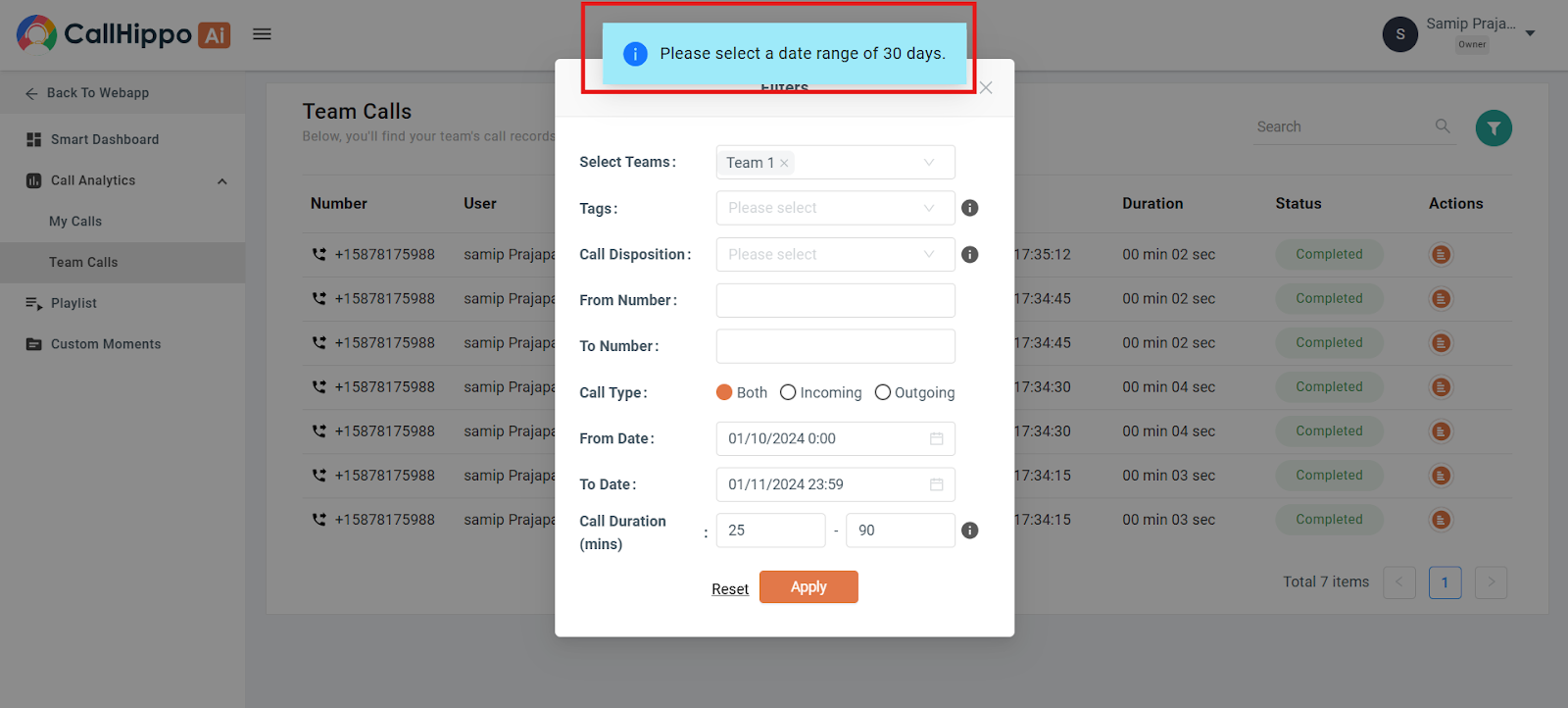Screen dimensions: 1568x708
Task: Open the From Date calendar icon
Action: (937, 438)
